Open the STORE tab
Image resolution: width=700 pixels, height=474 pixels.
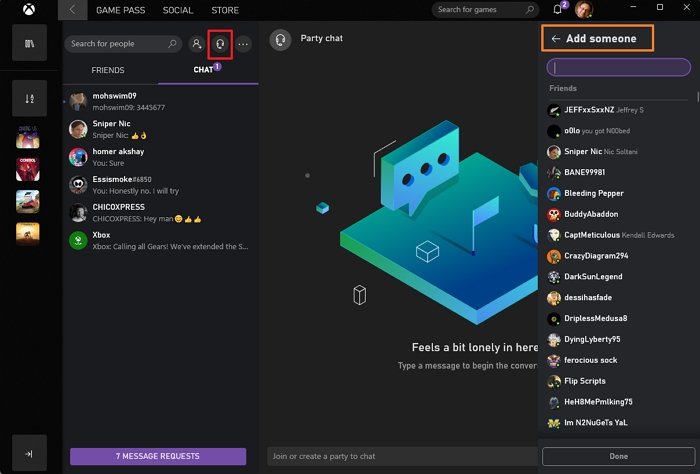click(225, 10)
